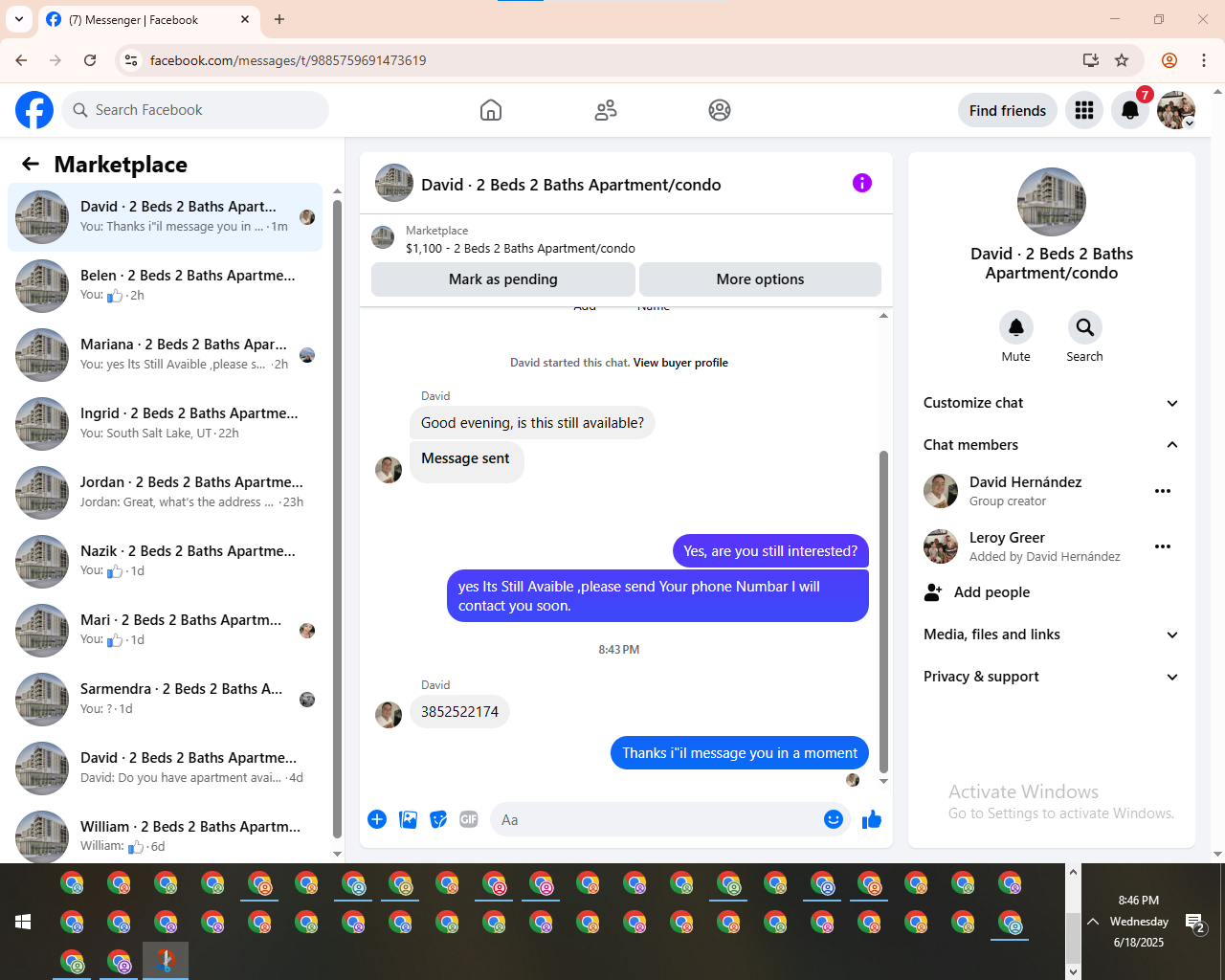
Task: Send a thumbs up like
Action: pos(872,819)
